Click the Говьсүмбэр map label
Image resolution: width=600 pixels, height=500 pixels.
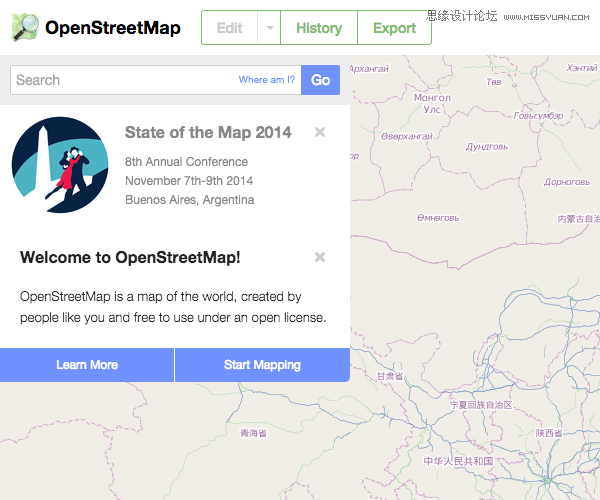538,116
